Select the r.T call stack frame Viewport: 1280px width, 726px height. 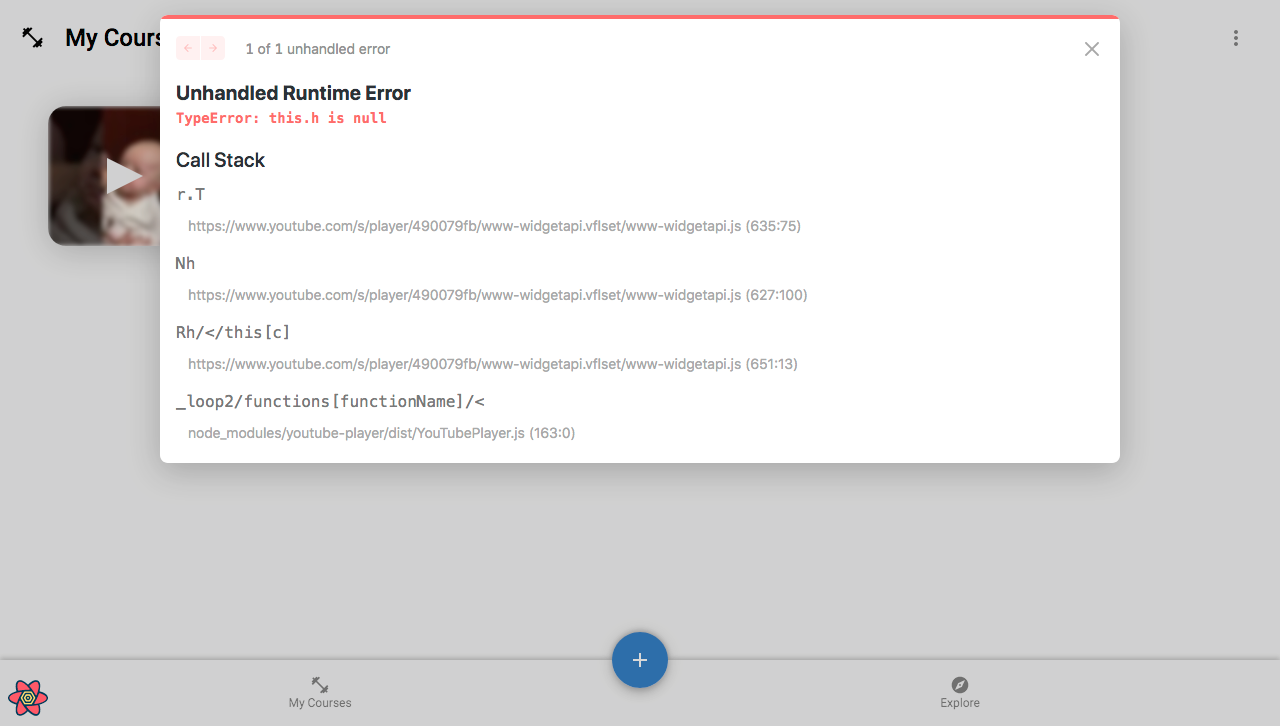point(190,194)
